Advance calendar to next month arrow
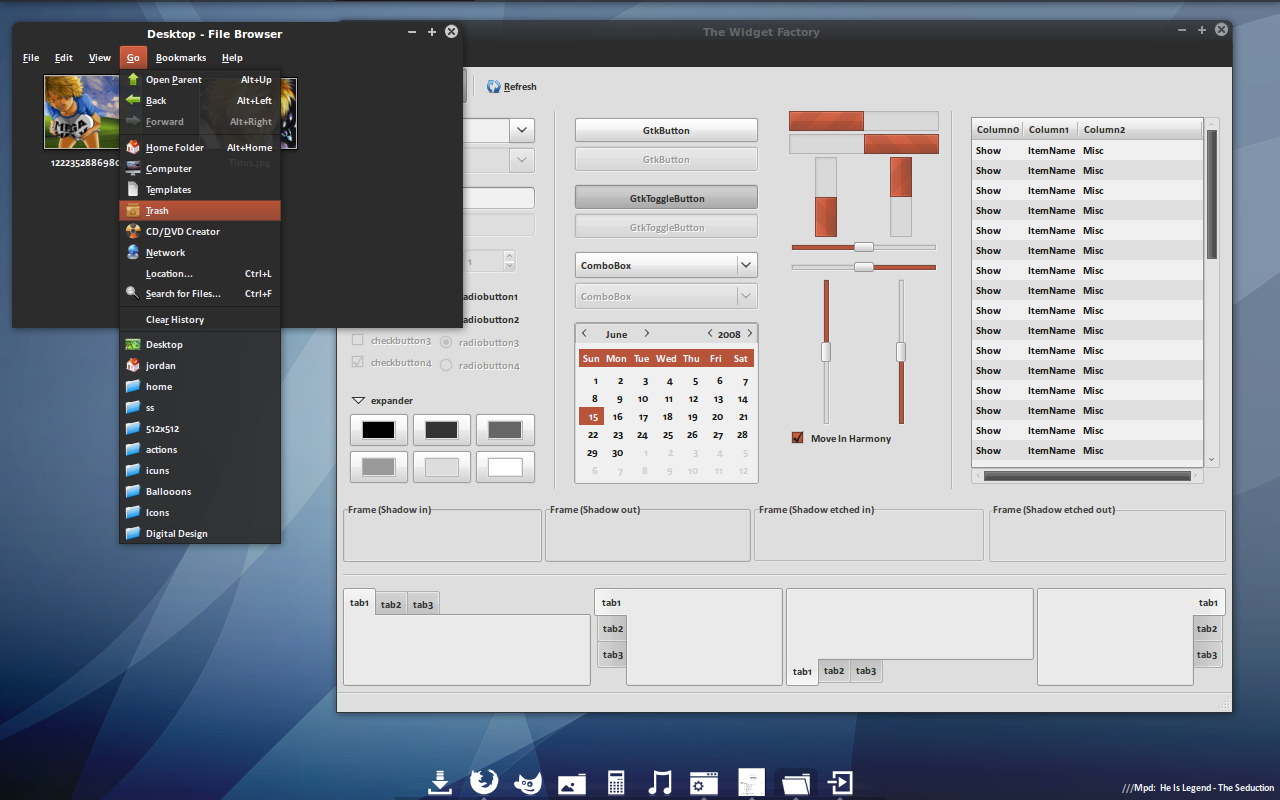This screenshot has height=800, width=1280. click(x=647, y=334)
